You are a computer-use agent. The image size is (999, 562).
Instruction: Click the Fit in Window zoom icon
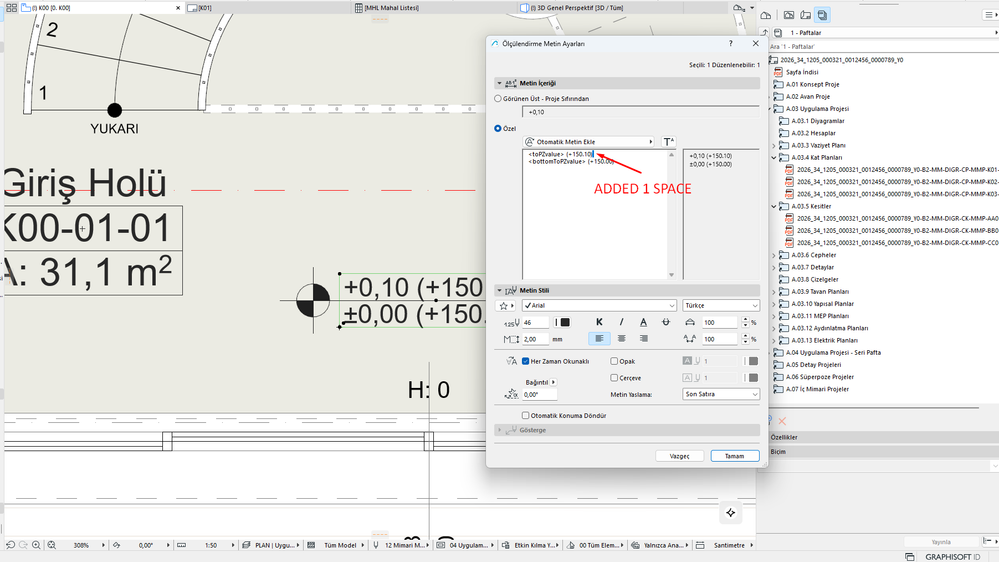click(x=52, y=545)
